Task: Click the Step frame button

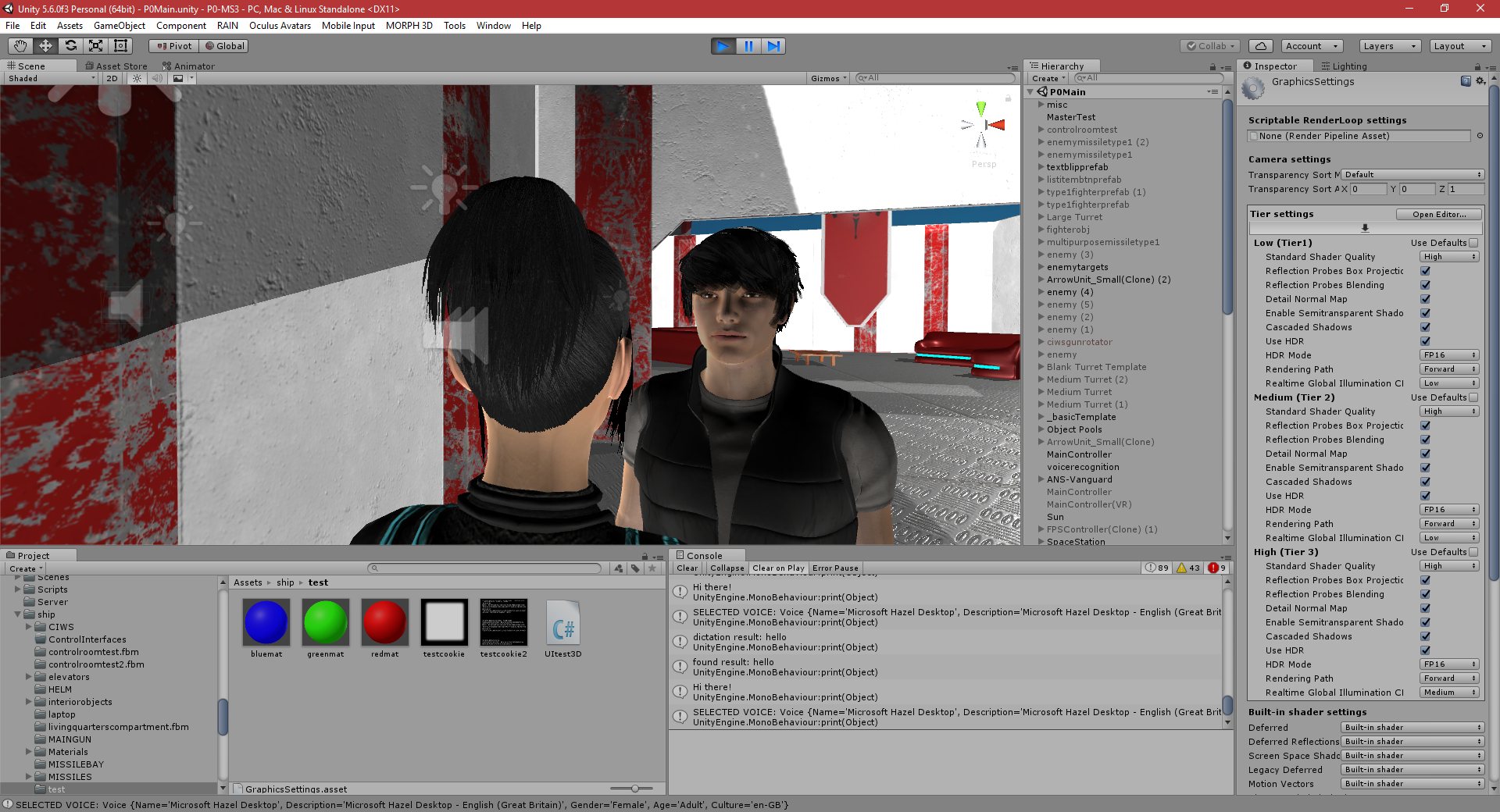Action: tap(773, 46)
